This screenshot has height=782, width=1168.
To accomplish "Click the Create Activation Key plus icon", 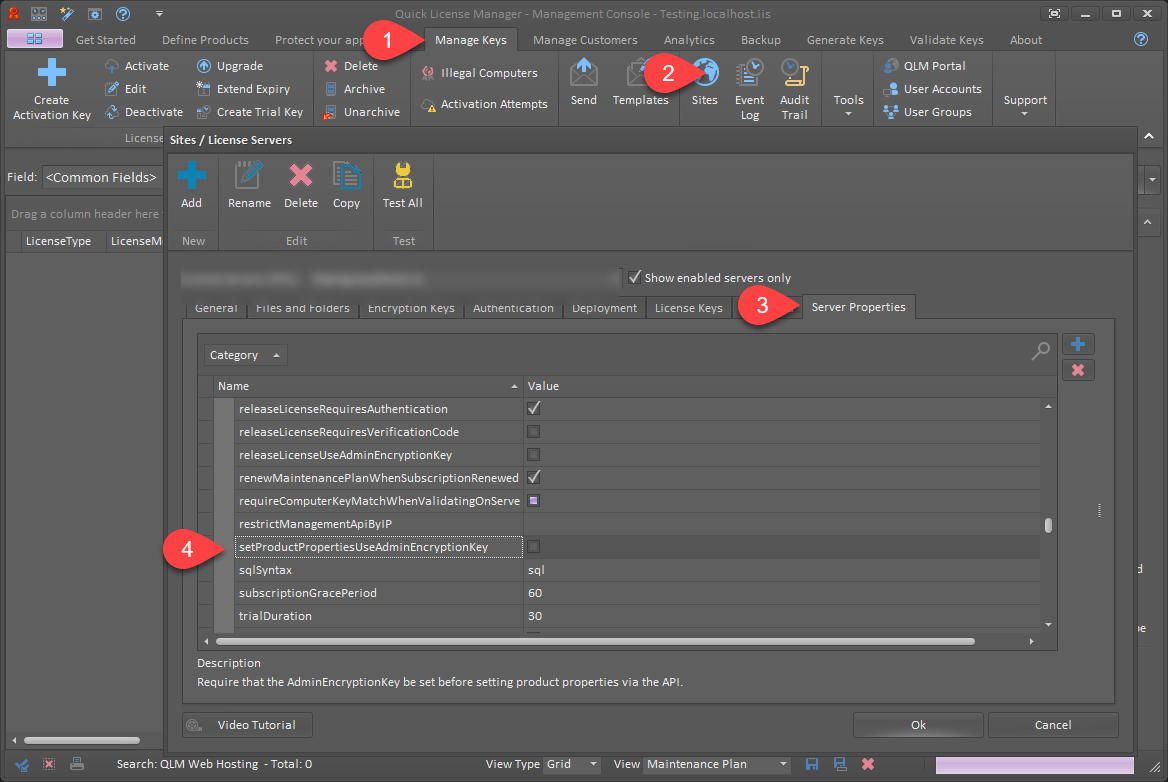I will [x=51, y=72].
